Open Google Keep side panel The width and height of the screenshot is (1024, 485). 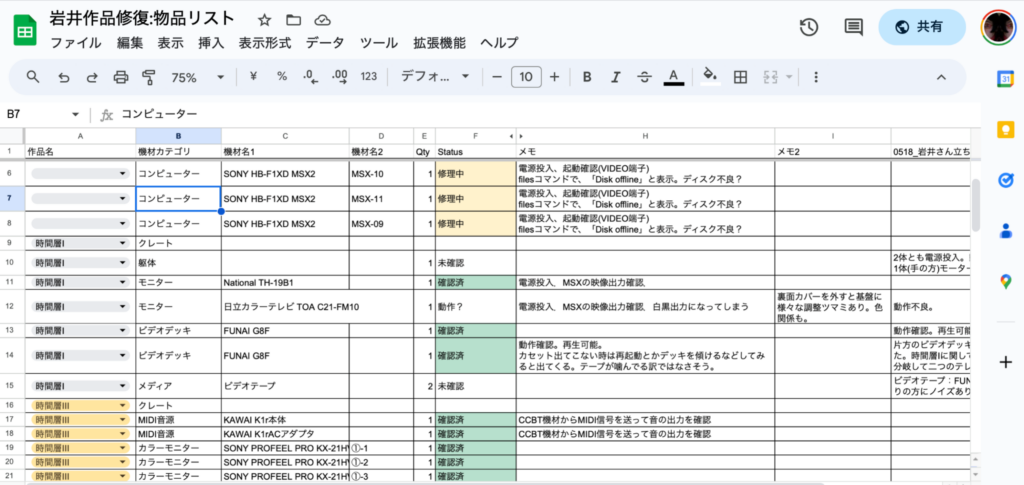coord(1005,129)
